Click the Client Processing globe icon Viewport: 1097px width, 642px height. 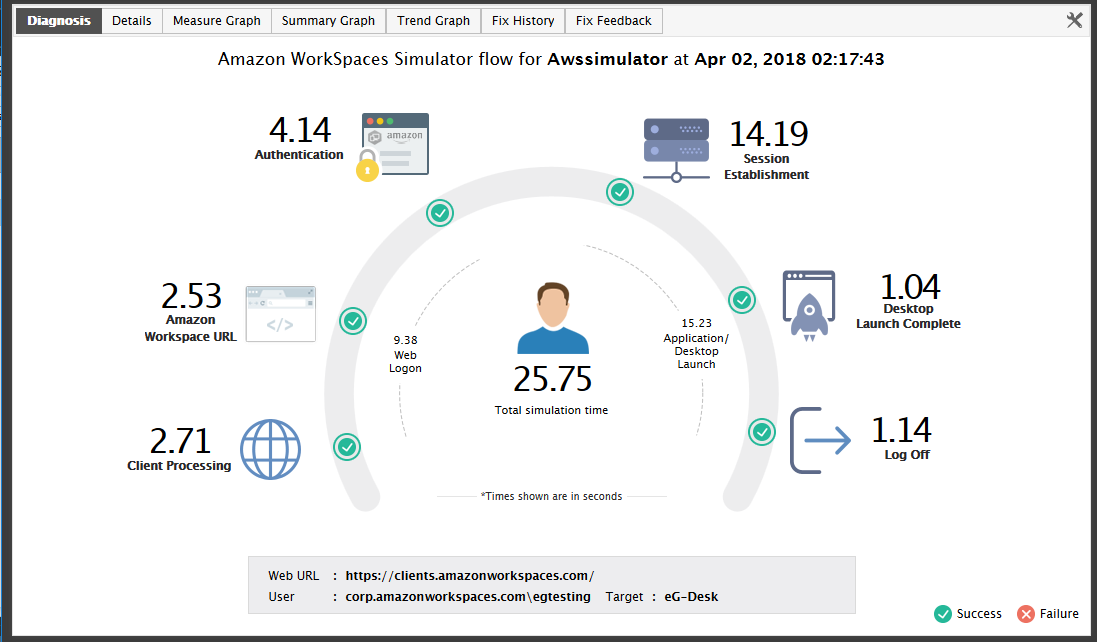271,449
